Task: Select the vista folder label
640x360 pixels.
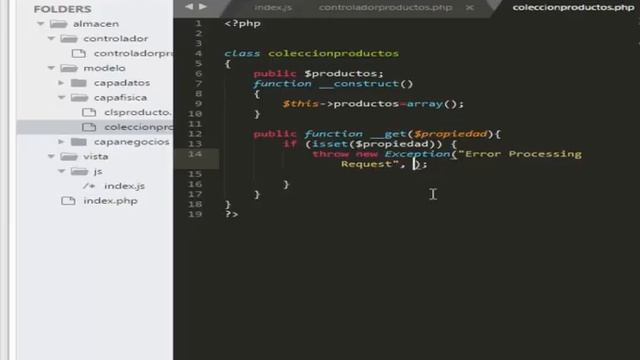Action: click(x=96, y=156)
